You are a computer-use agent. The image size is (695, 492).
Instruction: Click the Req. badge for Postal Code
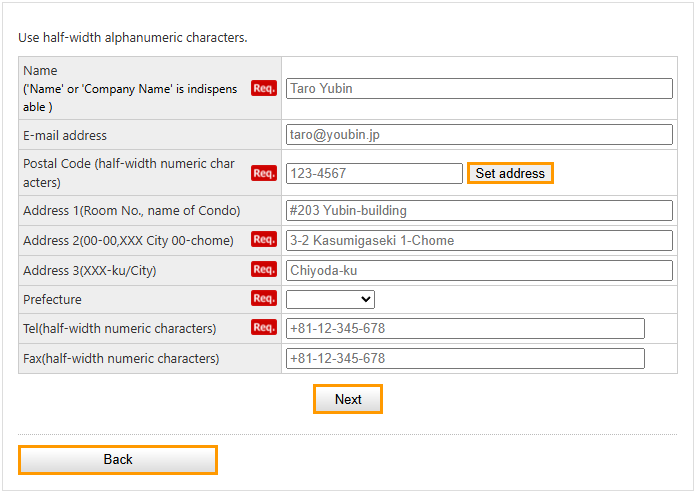tap(264, 173)
